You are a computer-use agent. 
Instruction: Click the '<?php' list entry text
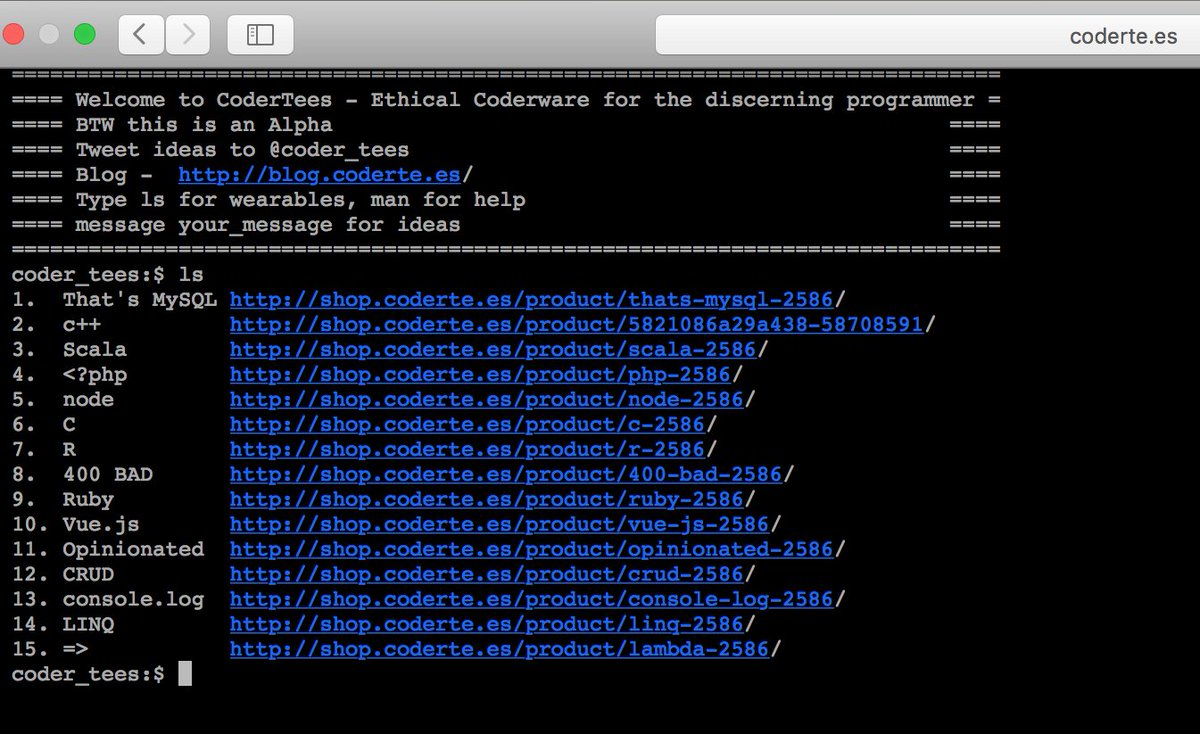click(x=95, y=375)
